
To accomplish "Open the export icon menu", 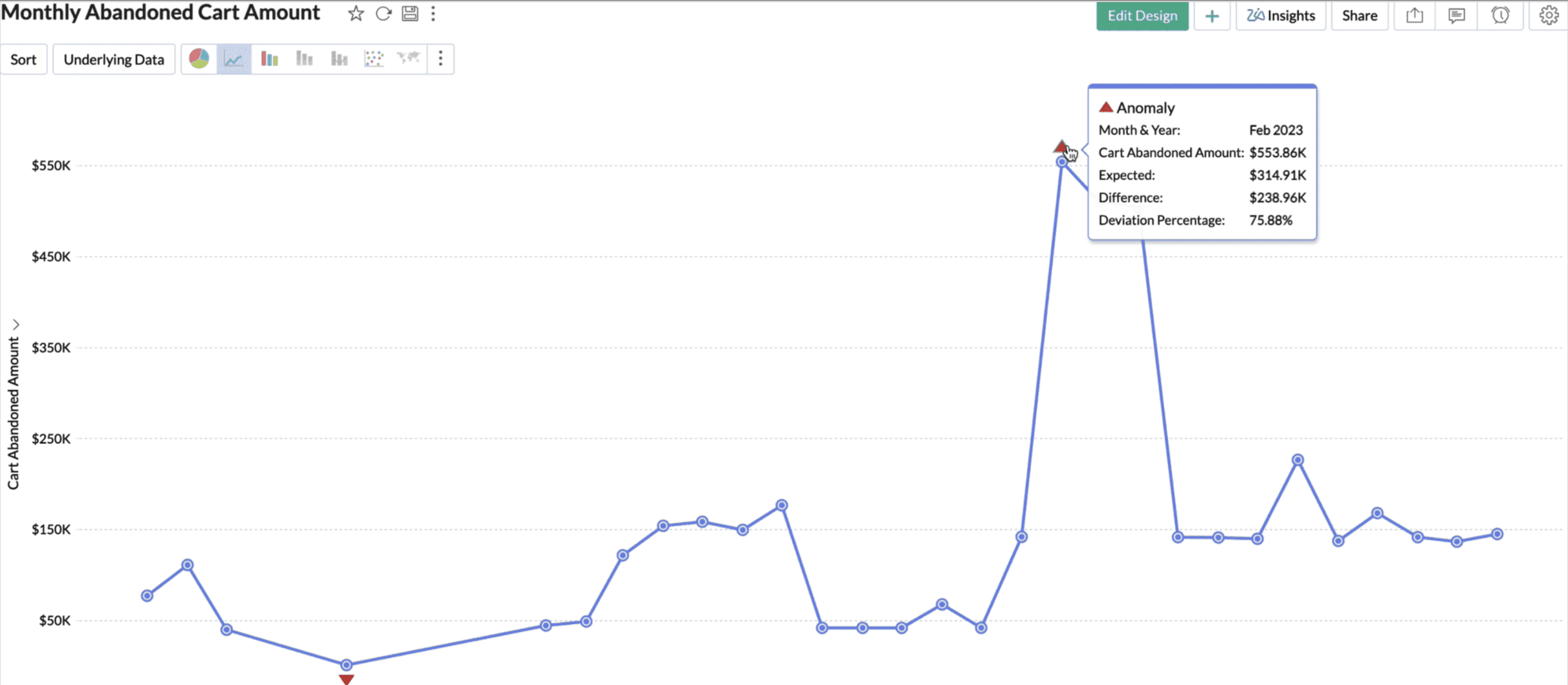I will tap(1414, 16).
